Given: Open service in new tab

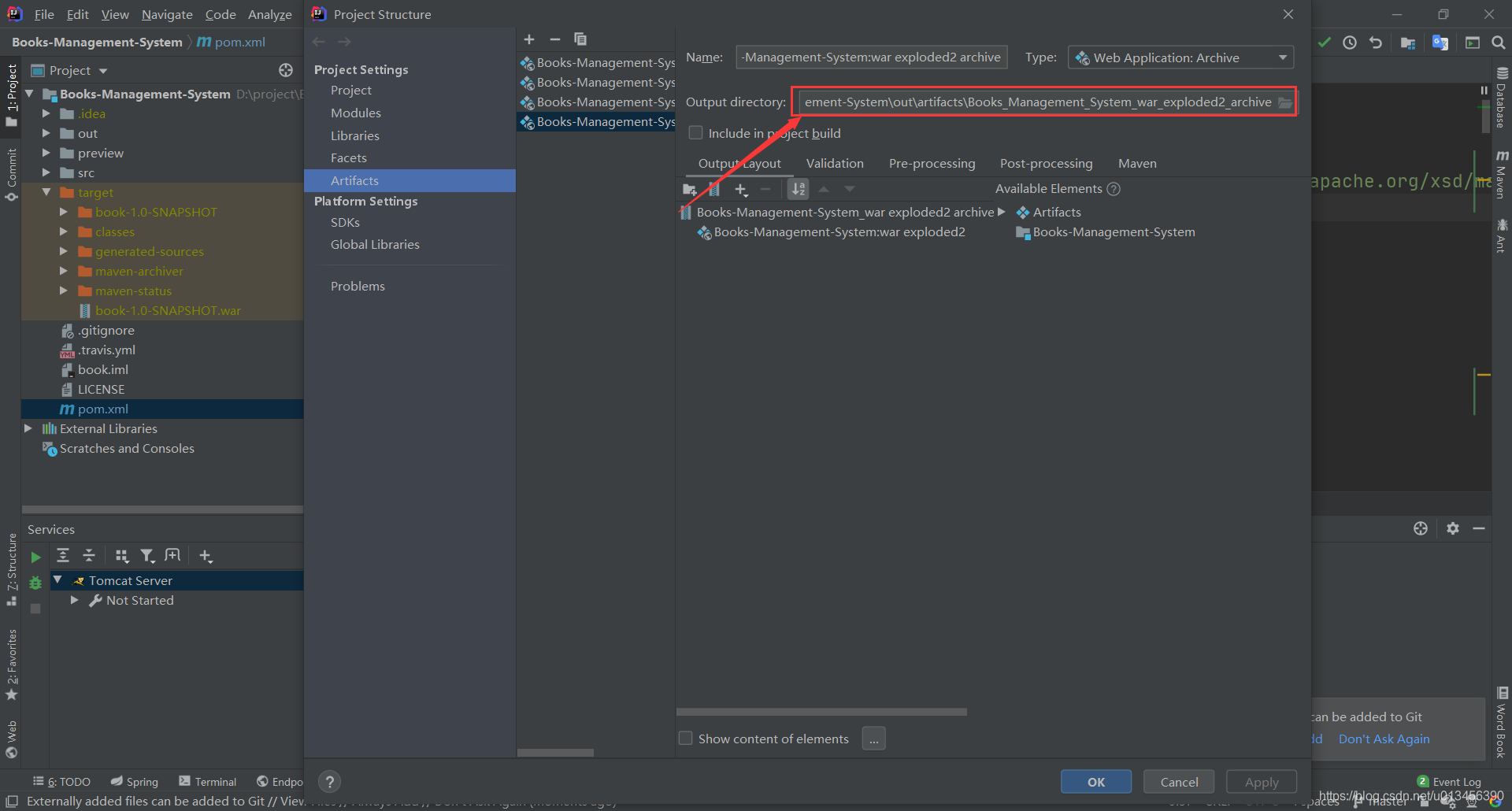Looking at the screenshot, I should click(172, 556).
